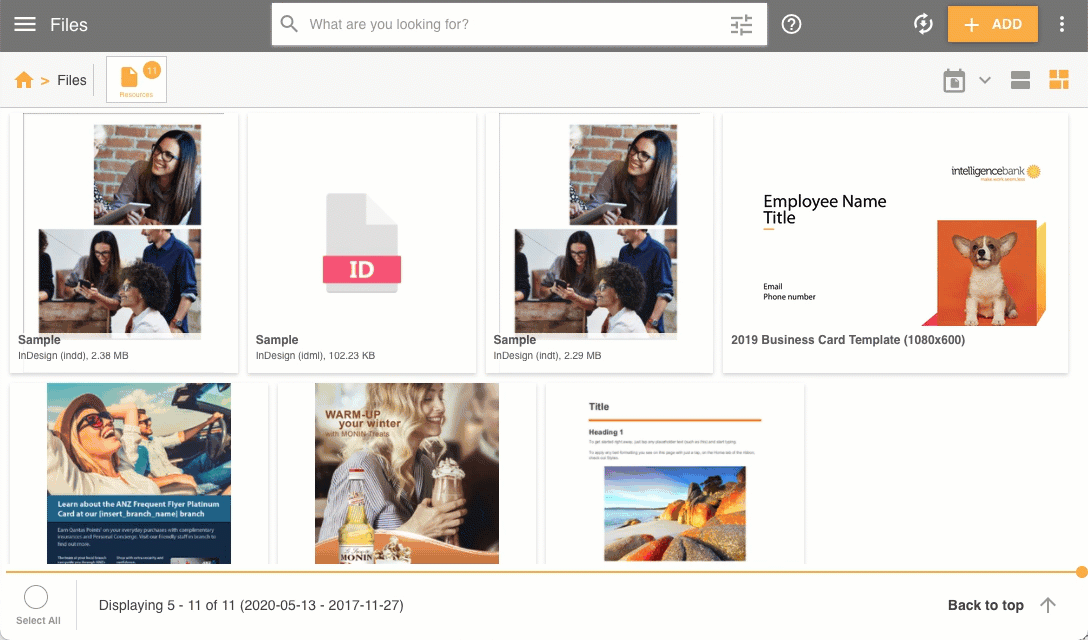Open Sample InDesign (indt) thumbnail
The image size is (1088, 640).
[x=600, y=226]
